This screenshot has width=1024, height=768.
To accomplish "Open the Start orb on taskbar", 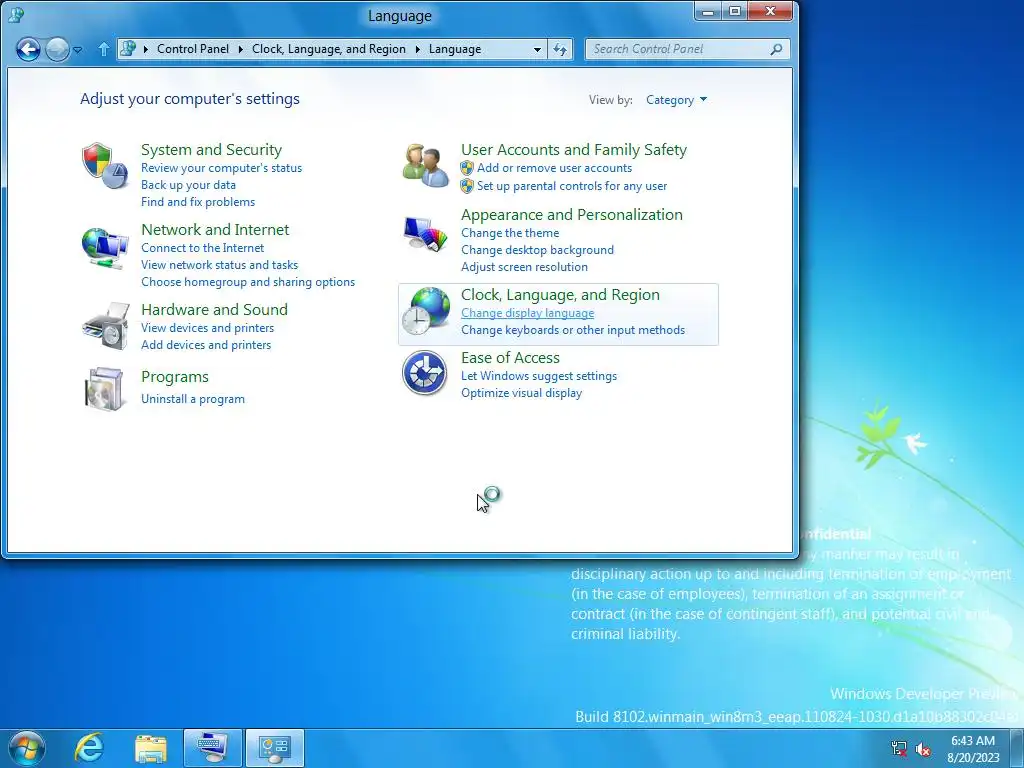I will tap(27, 748).
